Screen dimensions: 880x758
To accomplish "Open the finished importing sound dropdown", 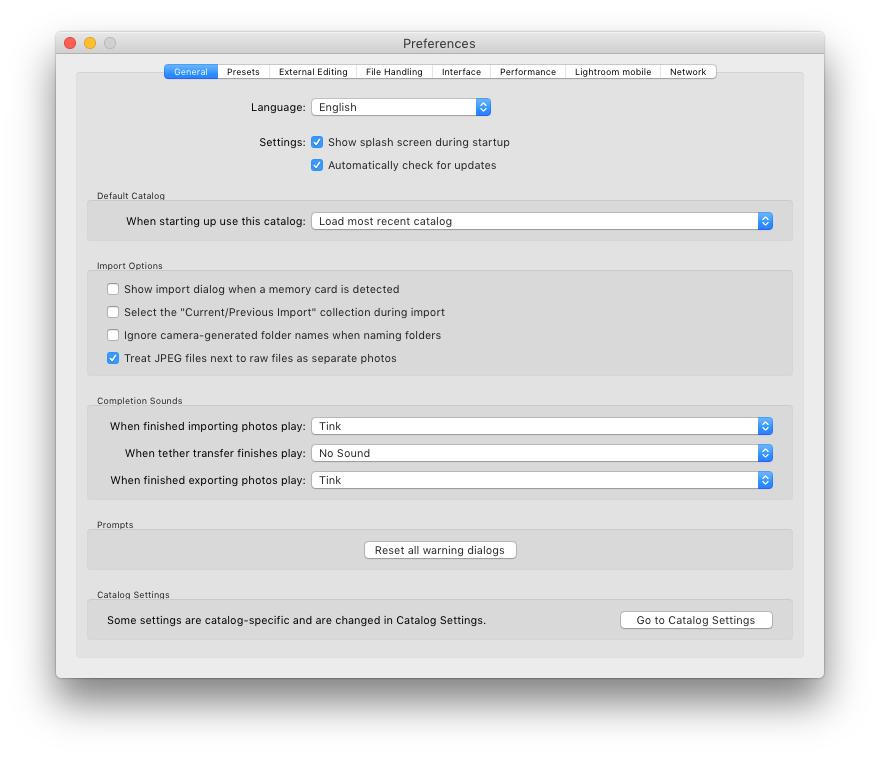I will [x=542, y=426].
